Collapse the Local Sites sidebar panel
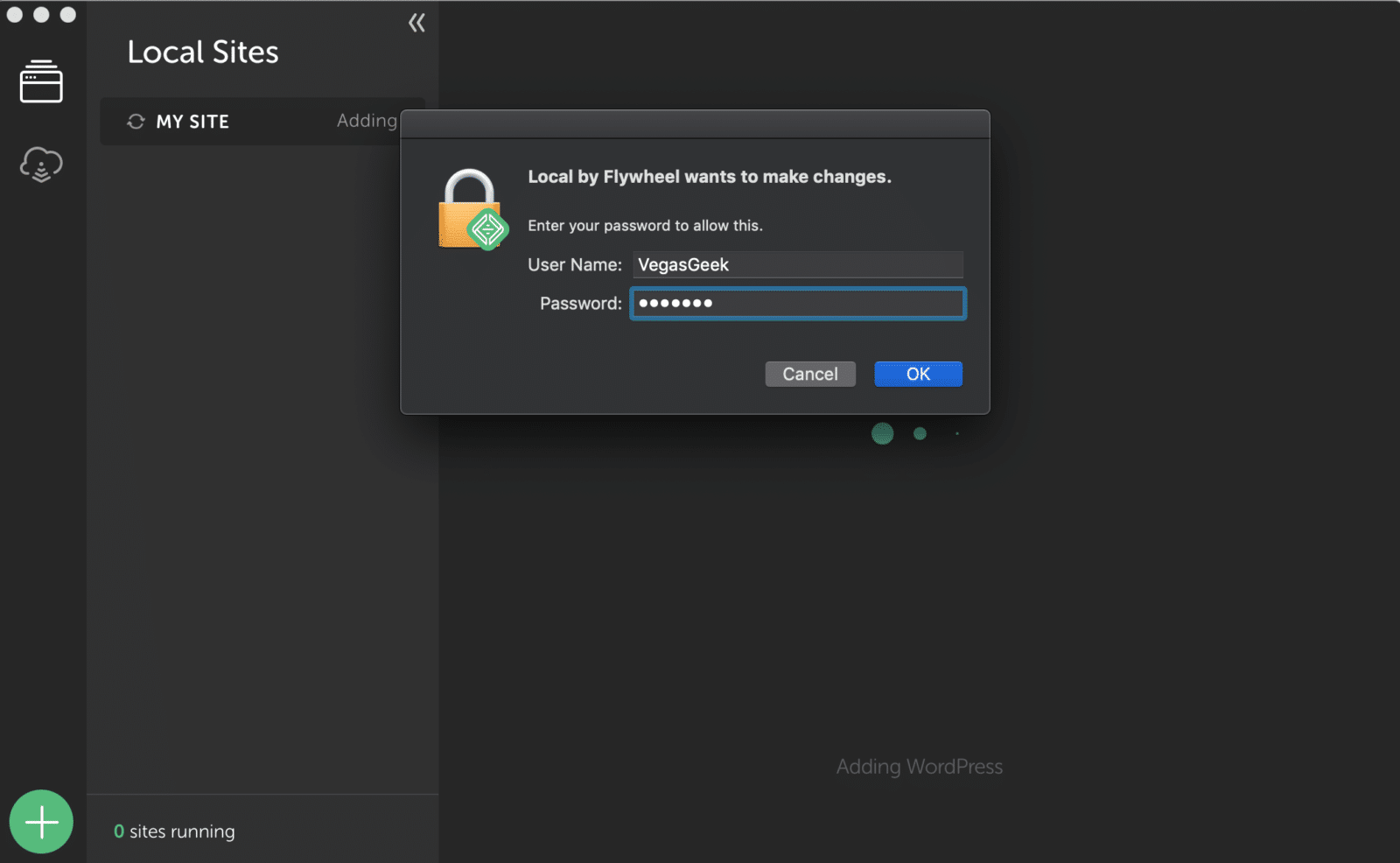Viewport: 1400px width, 863px height. coord(416,23)
